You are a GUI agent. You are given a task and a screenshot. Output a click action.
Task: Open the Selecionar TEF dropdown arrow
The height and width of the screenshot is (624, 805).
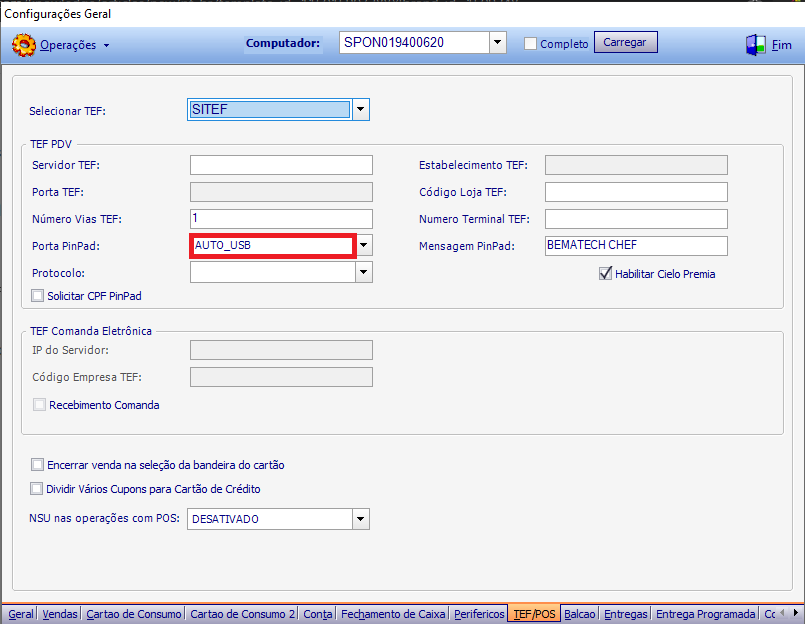pyautogui.click(x=360, y=109)
